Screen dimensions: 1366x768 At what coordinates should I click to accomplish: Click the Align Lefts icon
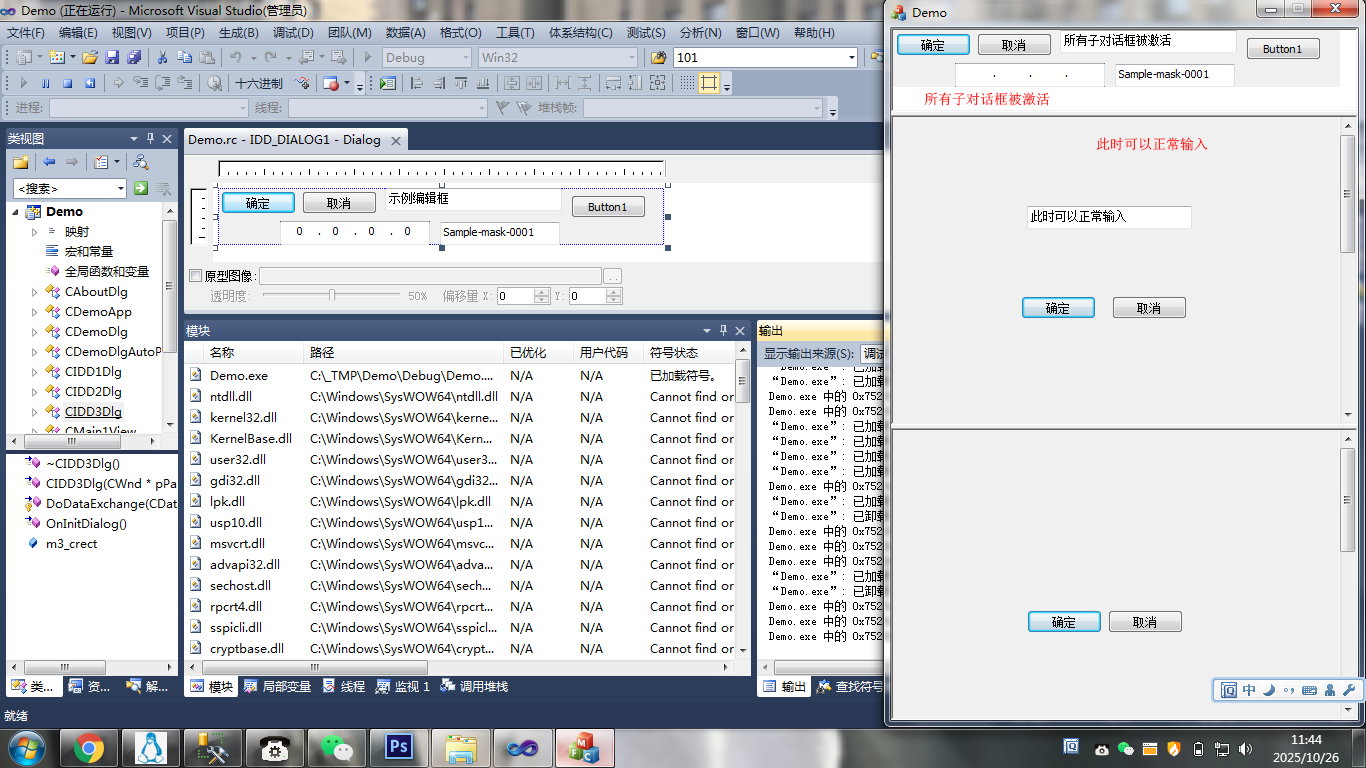417,83
